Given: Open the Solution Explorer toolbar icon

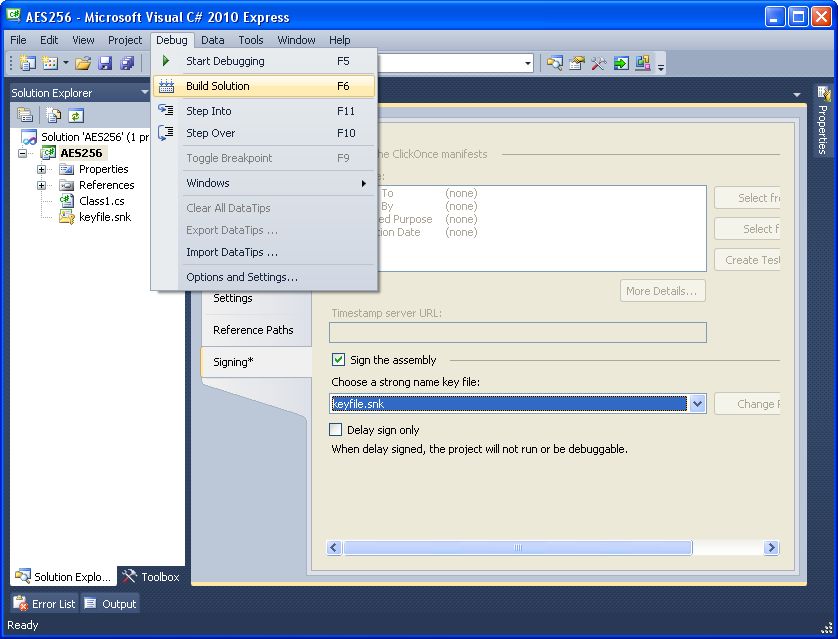Looking at the screenshot, I should [x=554, y=63].
